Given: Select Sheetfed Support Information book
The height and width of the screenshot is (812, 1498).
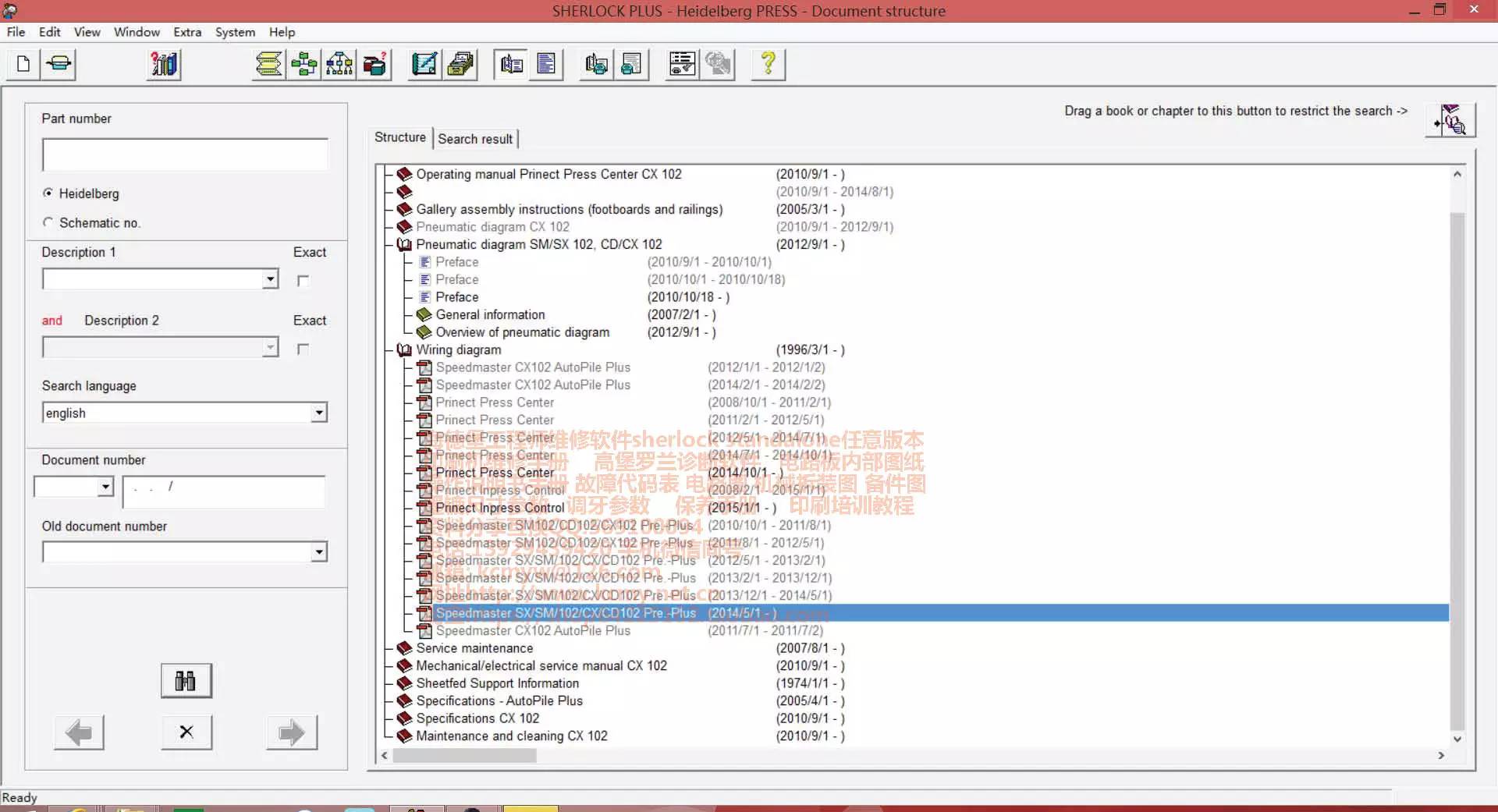Looking at the screenshot, I should 497,683.
